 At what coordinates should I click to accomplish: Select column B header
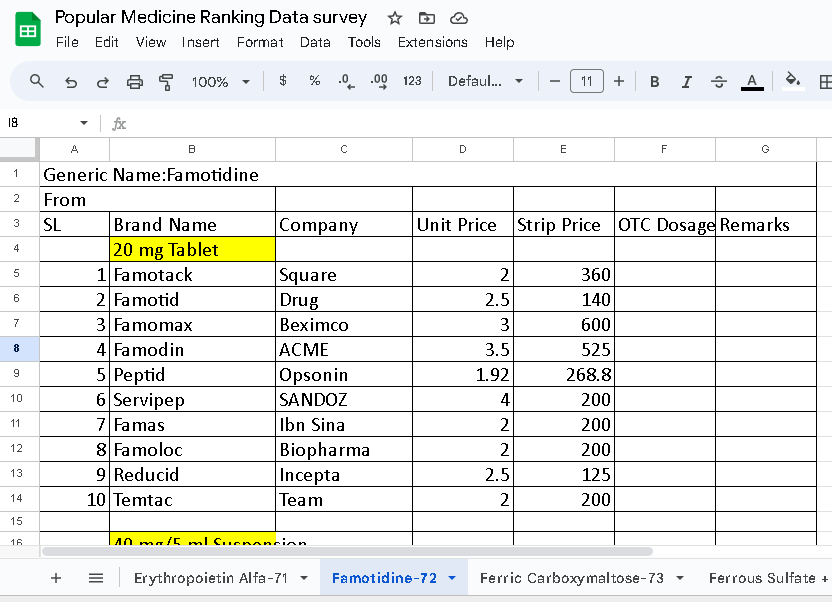(192, 150)
